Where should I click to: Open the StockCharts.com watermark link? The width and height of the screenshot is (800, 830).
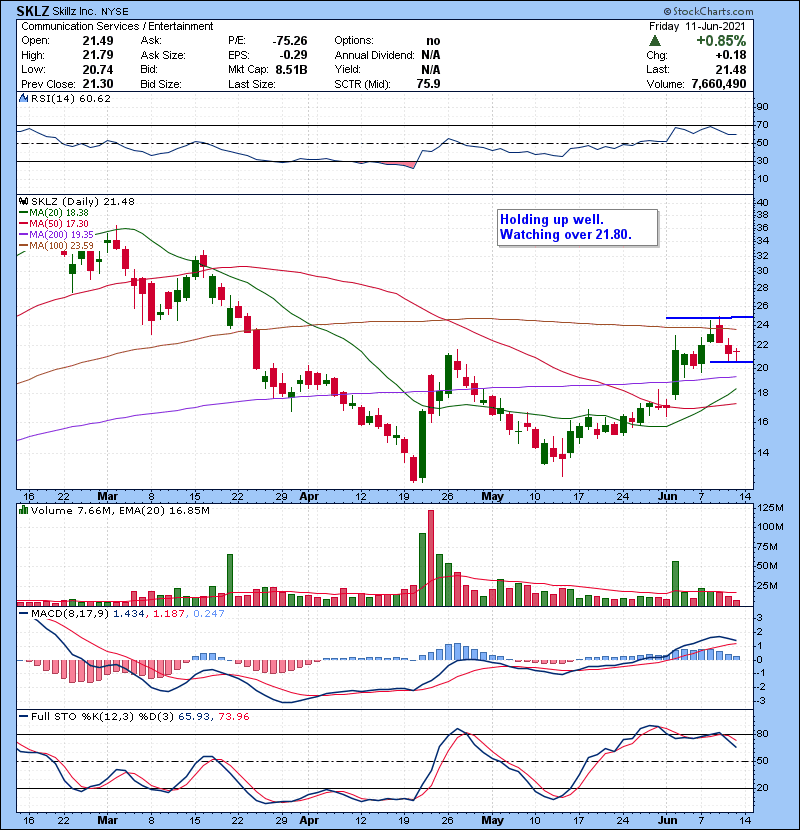pyautogui.click(x=708, y=11)
